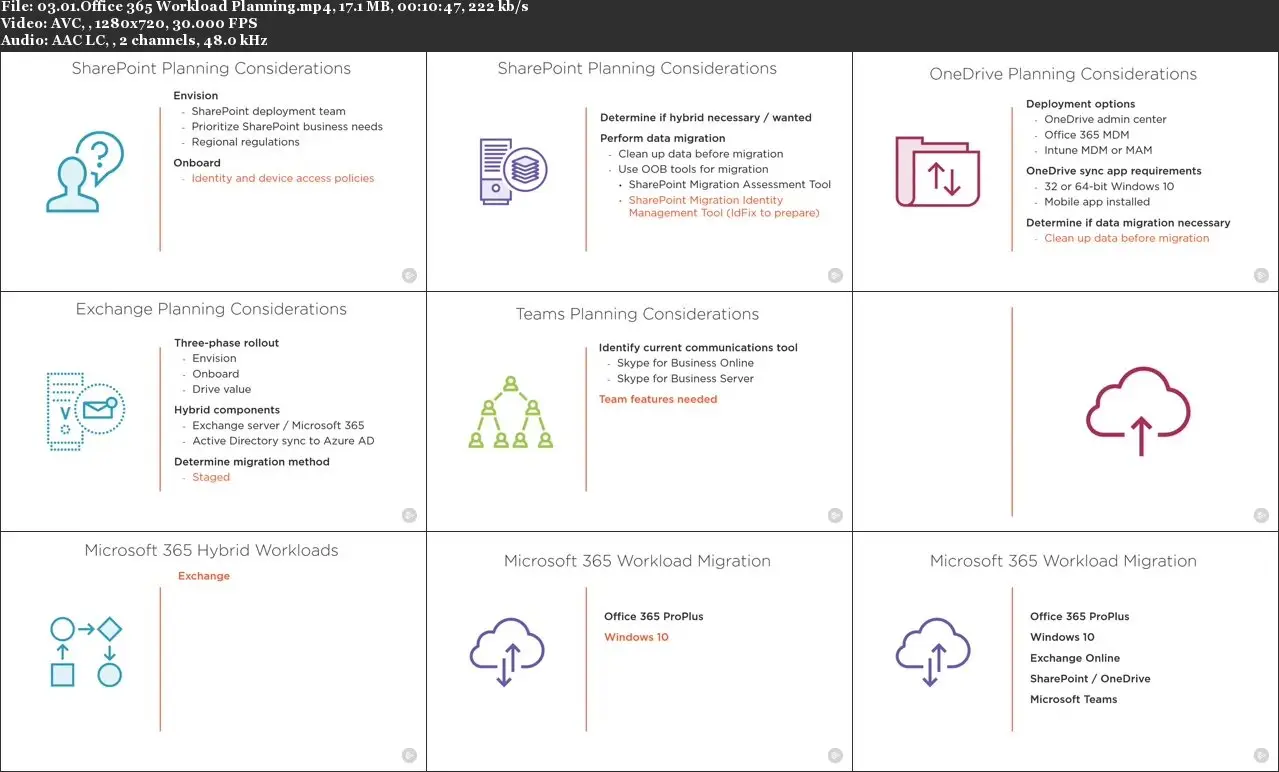The width and height of the screenshot is (1279, 772).
Task: Click orange 'Windows 10' text in migration slide
Action: (x=636, y=637)
